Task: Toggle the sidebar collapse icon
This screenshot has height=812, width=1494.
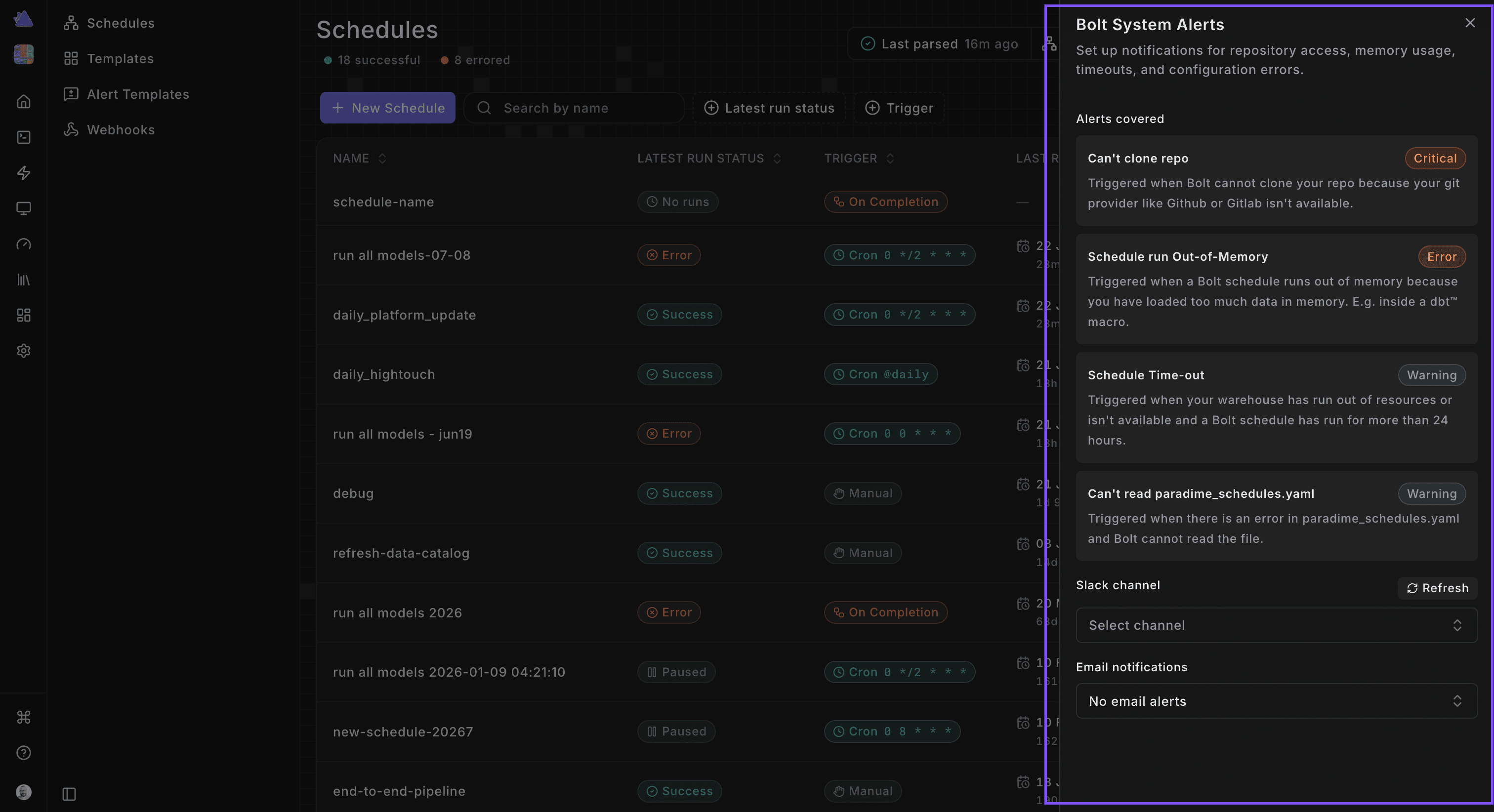Action: [69, 794]
